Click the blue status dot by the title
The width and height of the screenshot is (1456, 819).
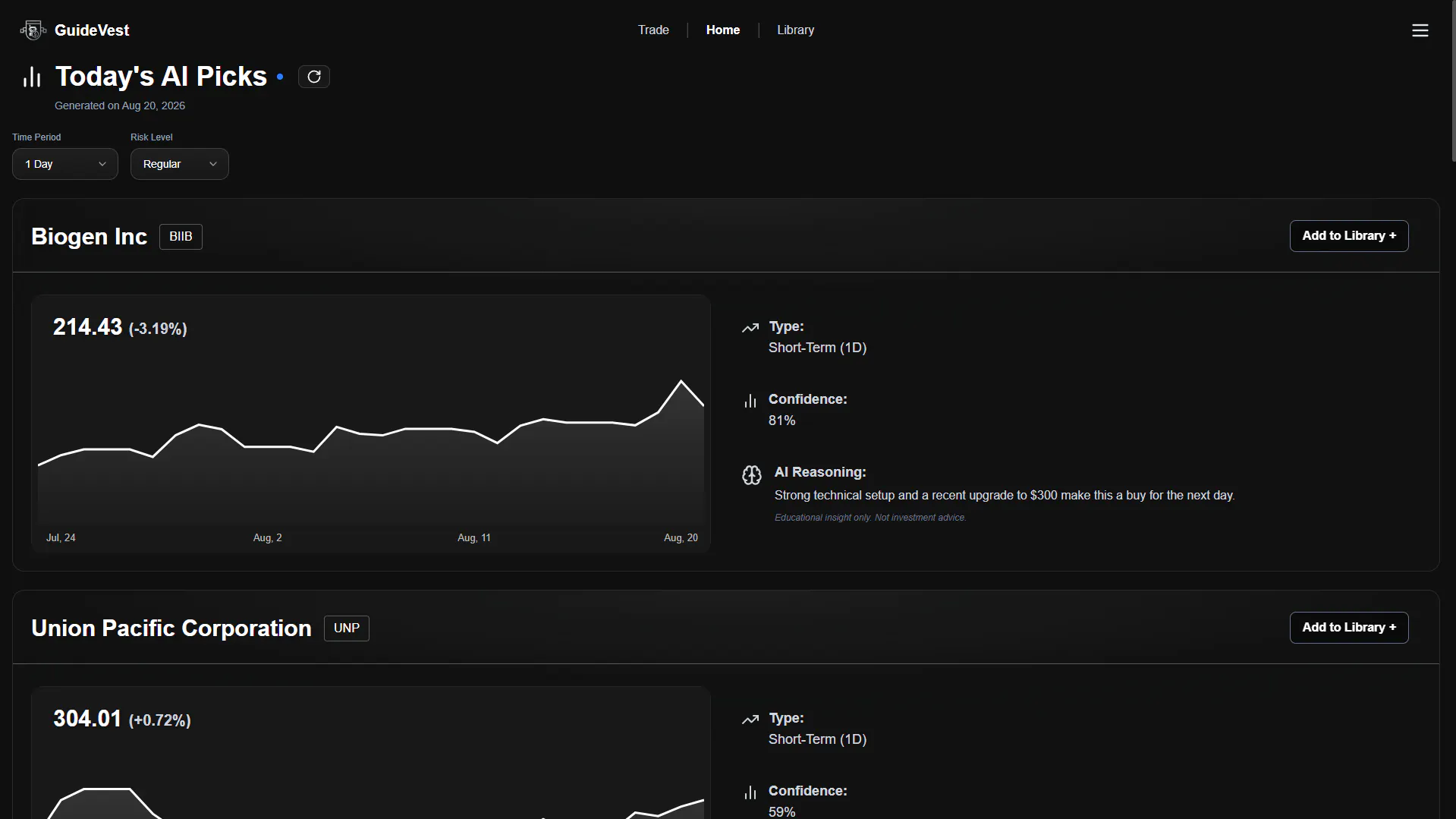(x=280, y=77)
